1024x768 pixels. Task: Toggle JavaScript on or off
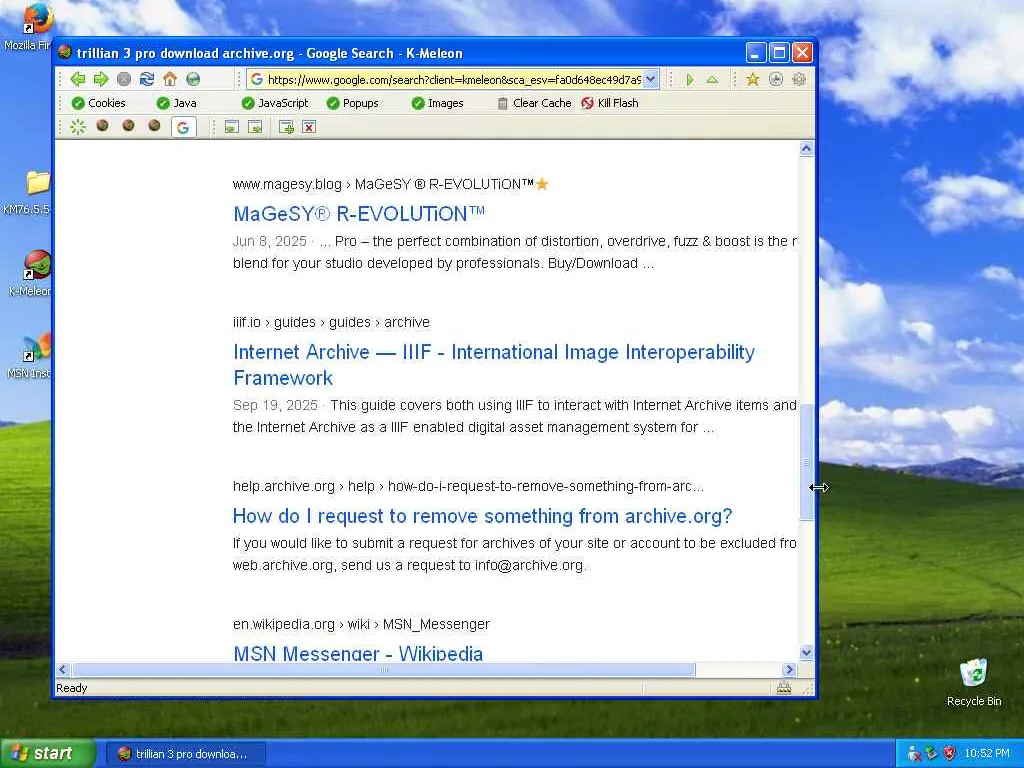(274, 103)
